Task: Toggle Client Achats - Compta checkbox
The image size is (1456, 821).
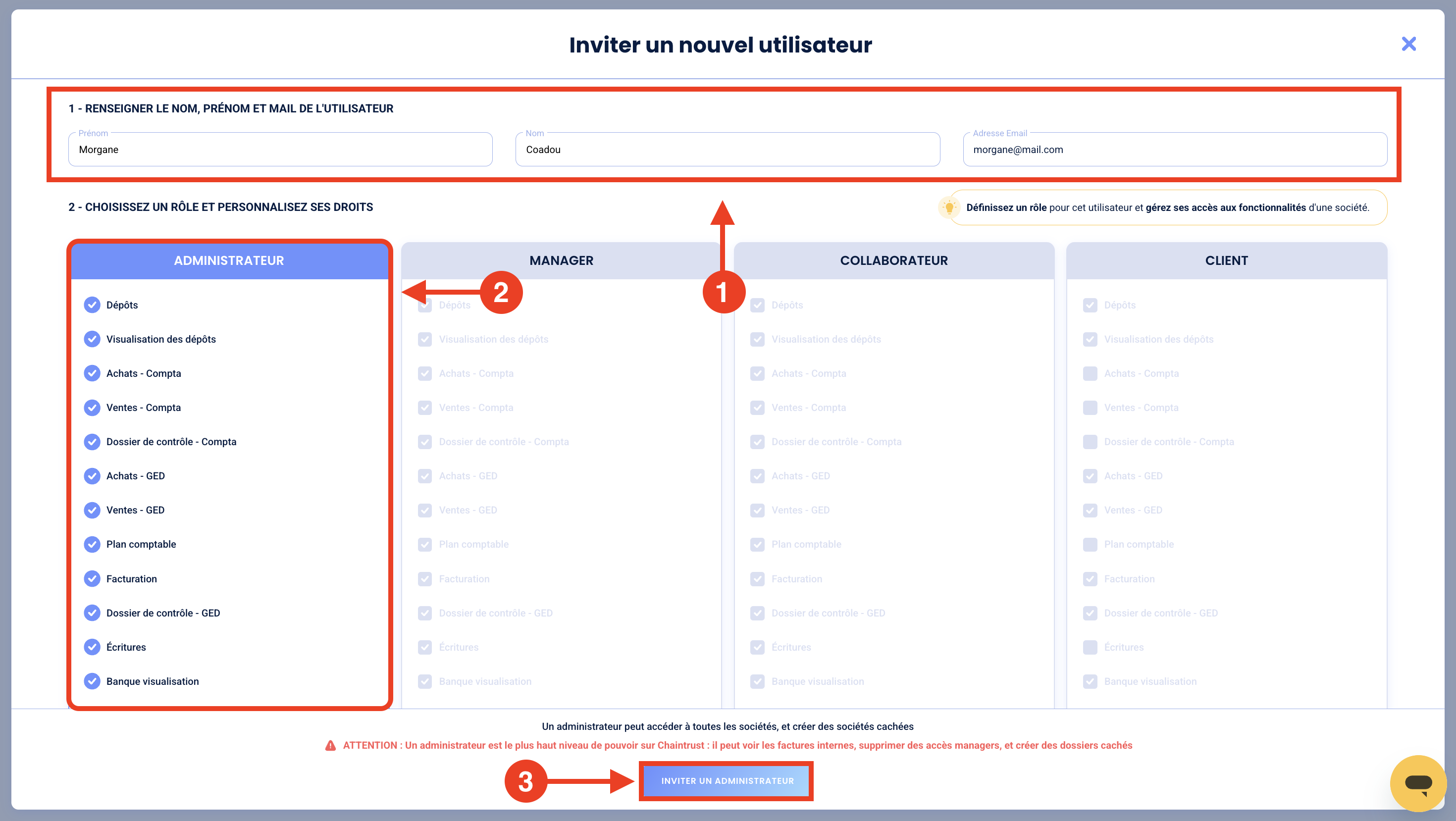Action: pyautogui.click(x=1091, y=373)
